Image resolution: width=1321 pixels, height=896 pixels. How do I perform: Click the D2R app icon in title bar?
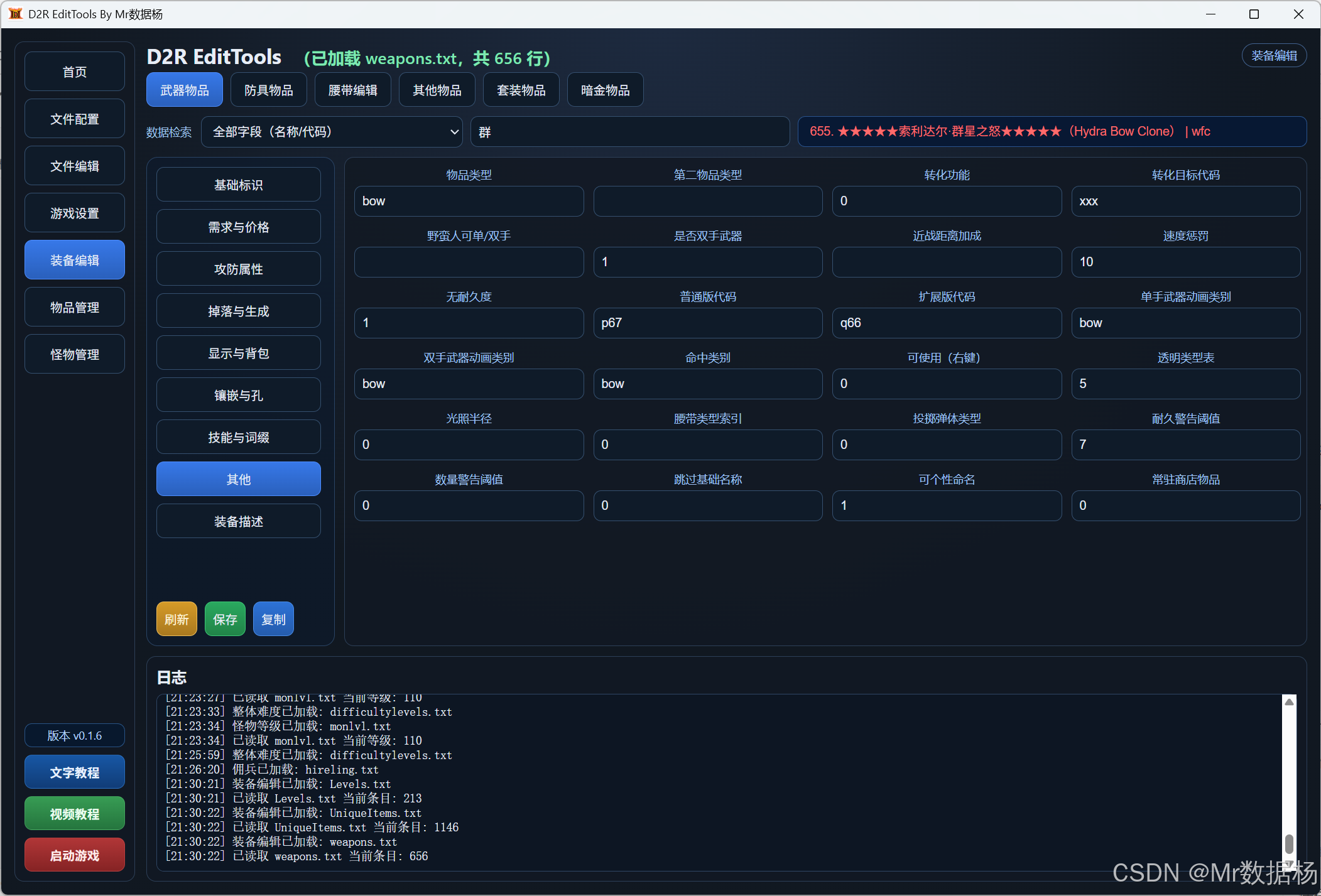(x=15, y=14)
